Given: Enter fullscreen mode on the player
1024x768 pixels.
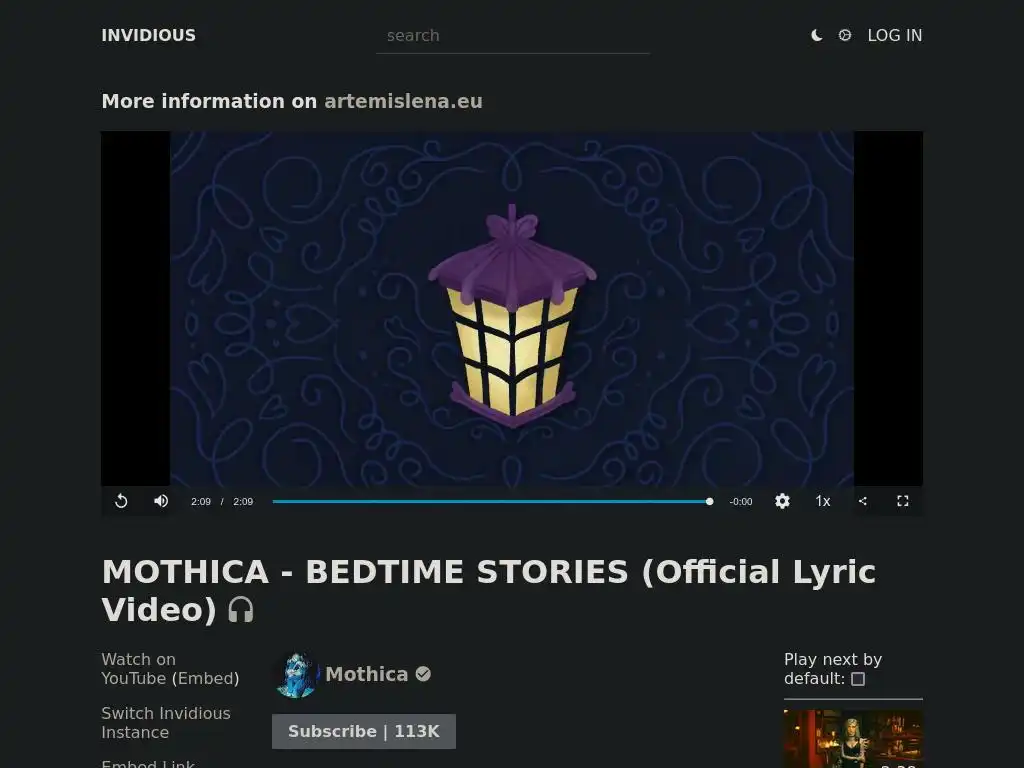Looking at the screenshot, I should click(903, 501).
